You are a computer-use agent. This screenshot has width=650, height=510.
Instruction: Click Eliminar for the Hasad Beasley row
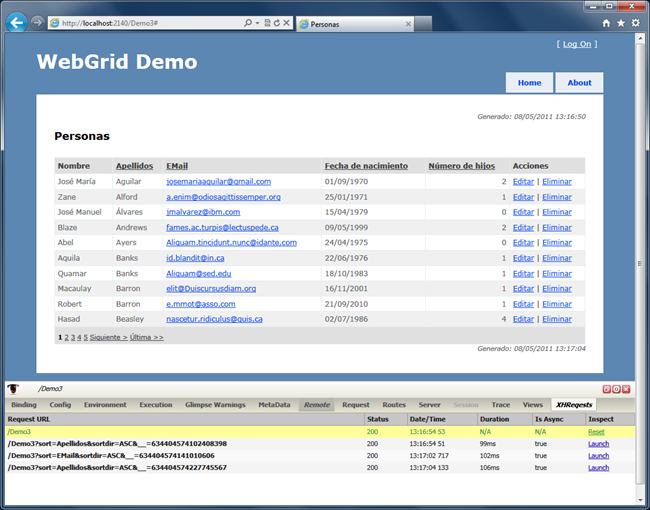(556, 319)
